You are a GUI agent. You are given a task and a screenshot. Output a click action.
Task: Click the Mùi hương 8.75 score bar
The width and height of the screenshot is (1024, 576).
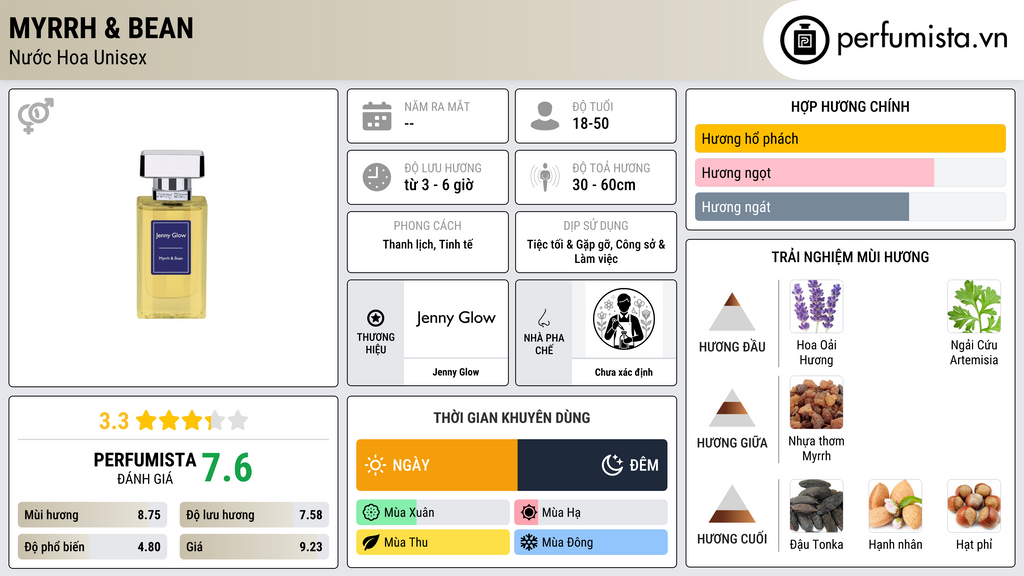click(x=93, y=515)
